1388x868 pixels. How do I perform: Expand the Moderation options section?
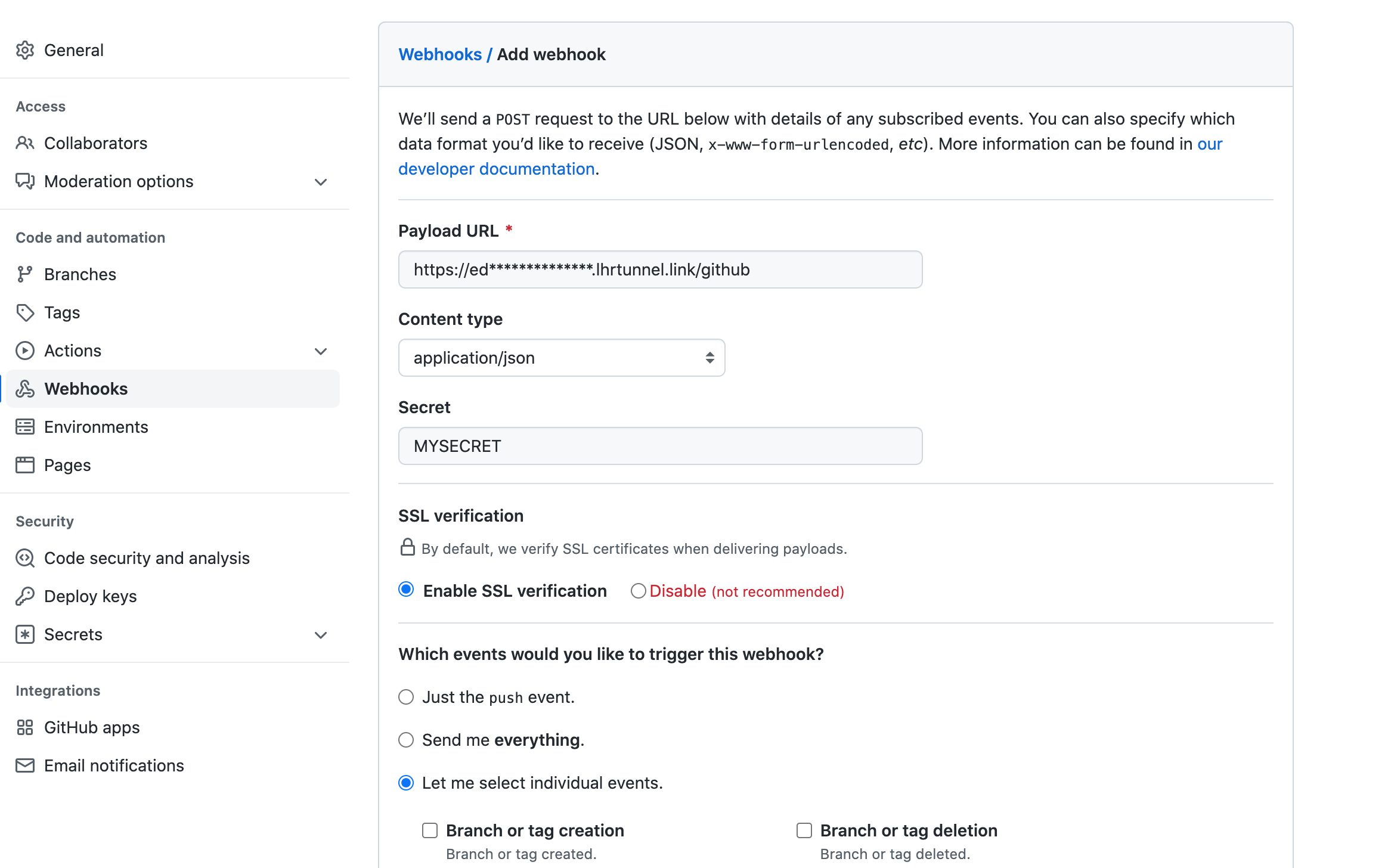coord(321,182)
